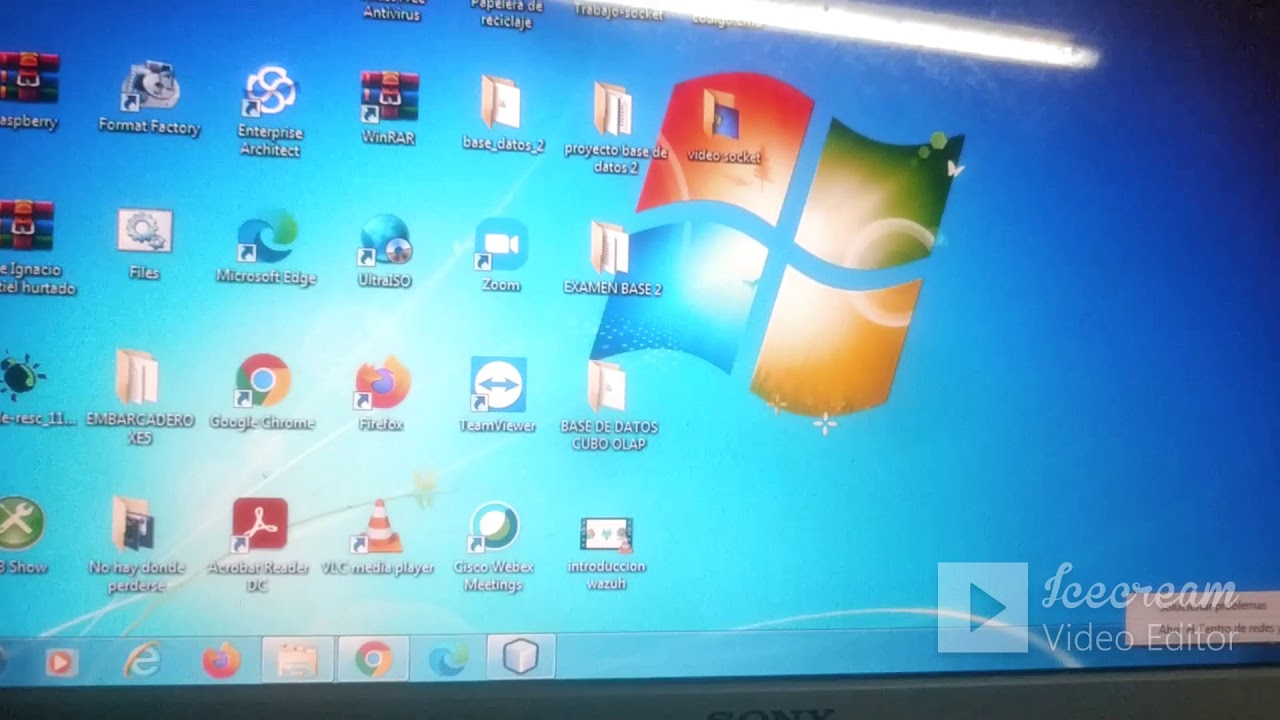
Task: Launch Microsoft Edge from the desktop
Action: (266, 248)
